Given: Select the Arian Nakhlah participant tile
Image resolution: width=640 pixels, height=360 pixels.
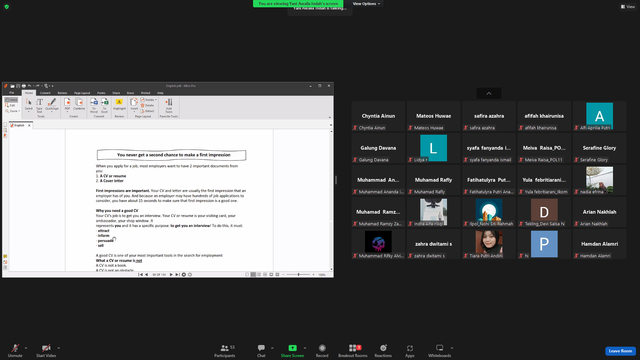Looking at the screenshot, I should (599, 212).
